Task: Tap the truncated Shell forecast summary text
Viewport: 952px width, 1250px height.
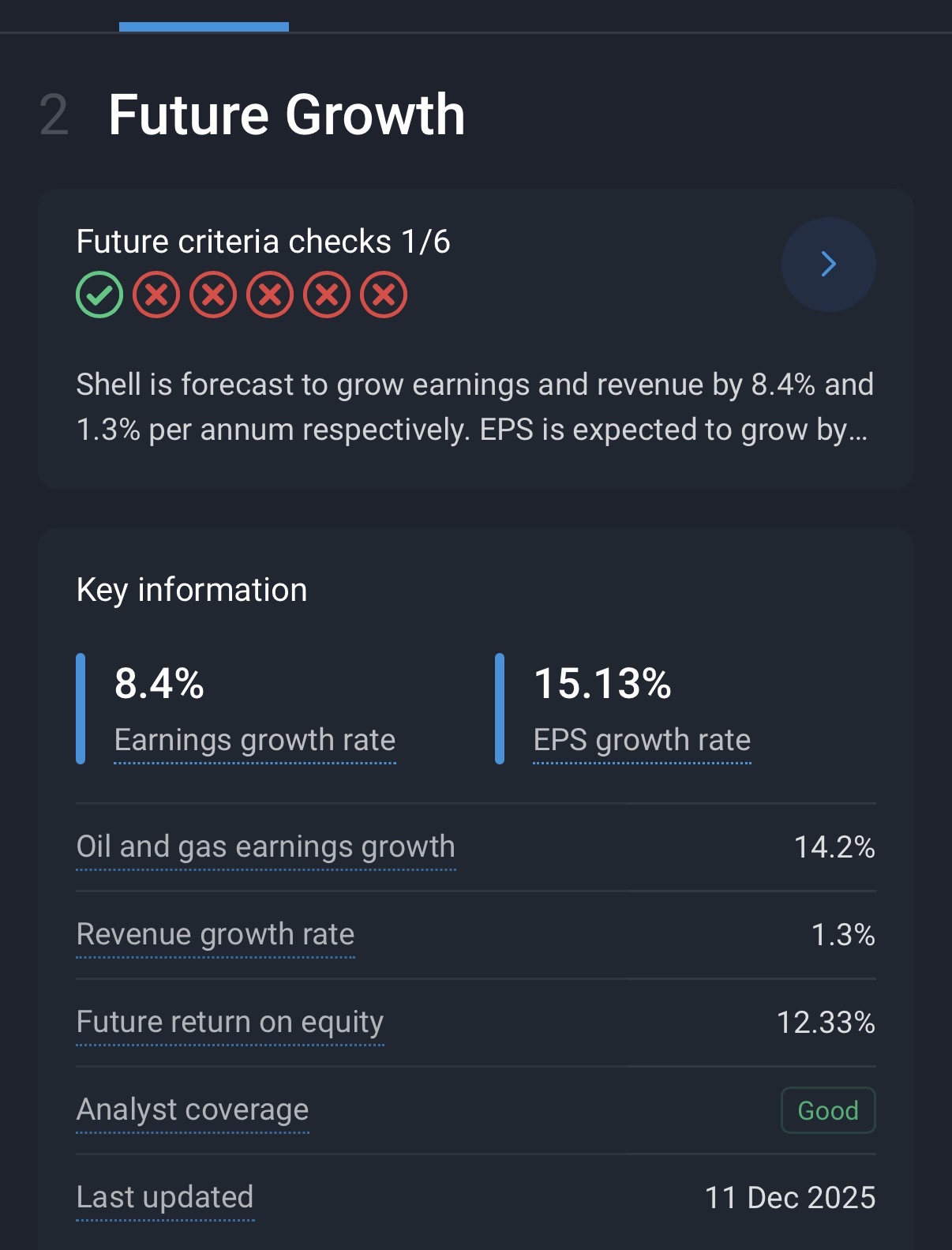Action: 474,407
